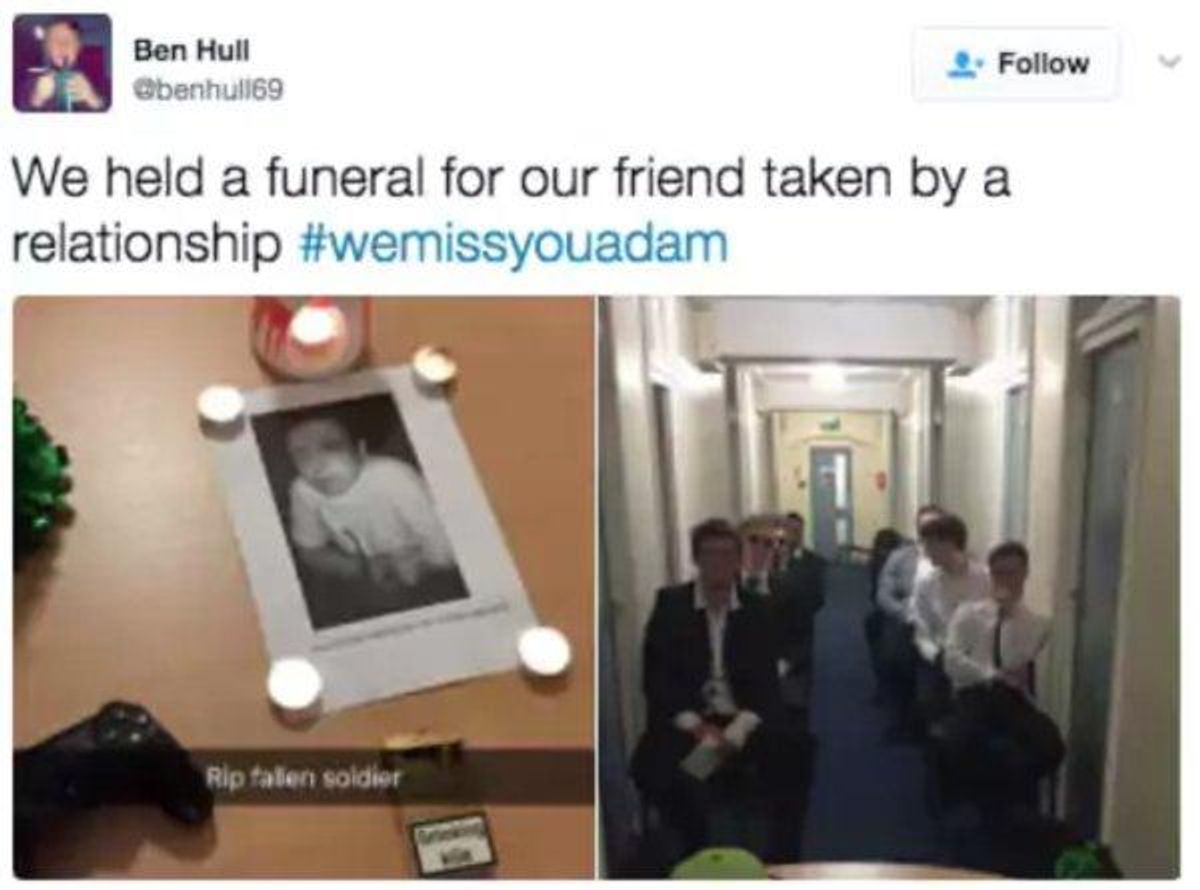Click the Follow button
The width and height of the screenshot is (1200, 890).
click(1016, 64)
